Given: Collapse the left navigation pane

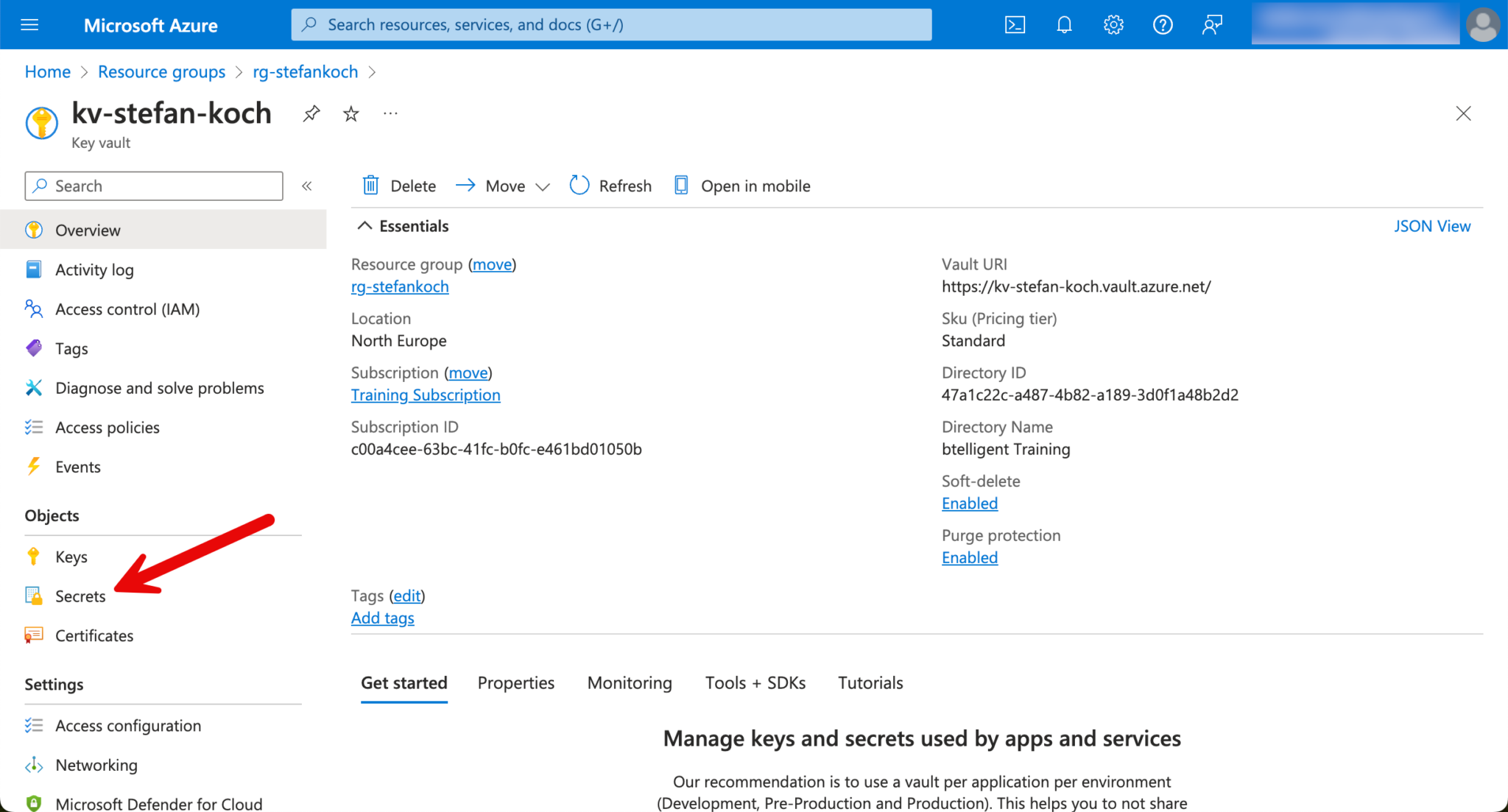Looking at the screenshot, I should 307,186.
